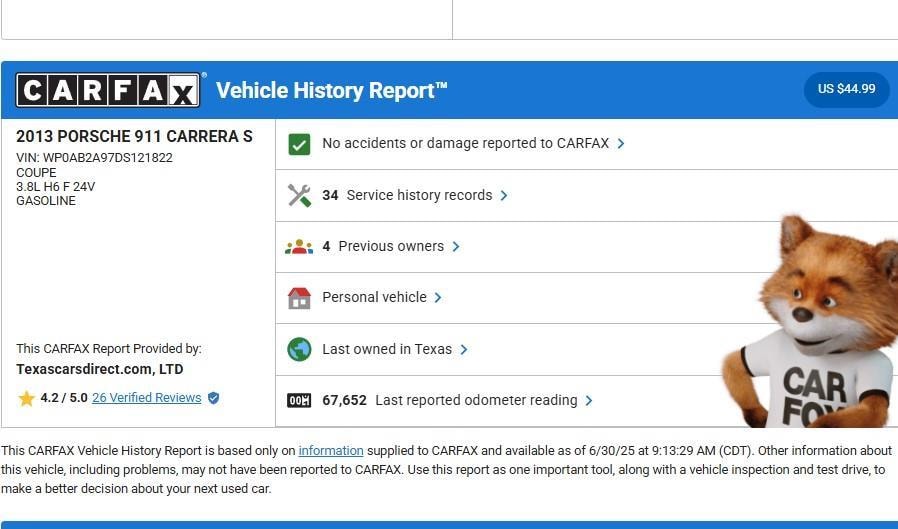Click the globe last-owned location icon
This screenshot has height=529, width=898.
coord(299,349)
